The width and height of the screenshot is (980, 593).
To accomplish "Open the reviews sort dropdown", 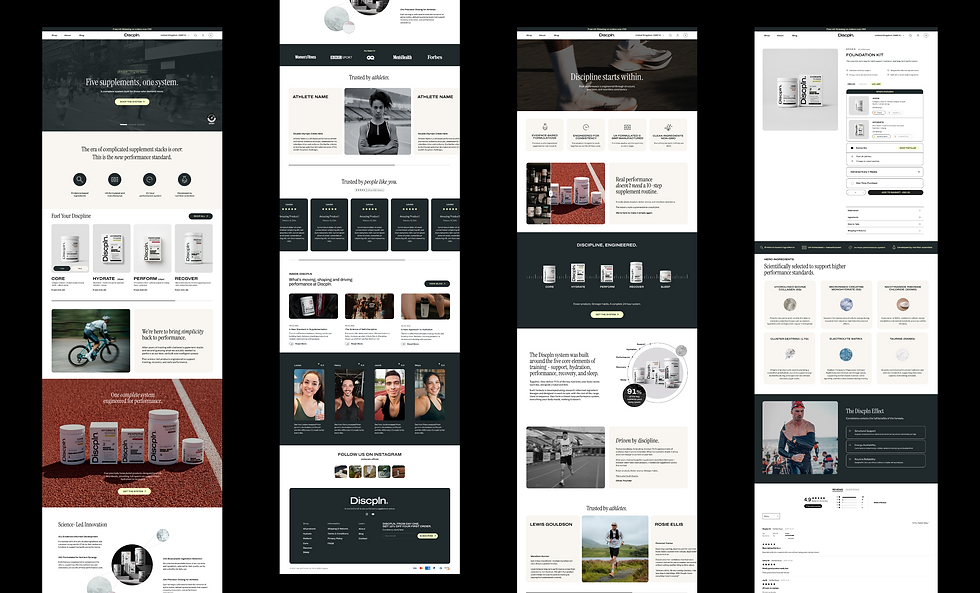I will pyautogui.click(x=771, y=517).
